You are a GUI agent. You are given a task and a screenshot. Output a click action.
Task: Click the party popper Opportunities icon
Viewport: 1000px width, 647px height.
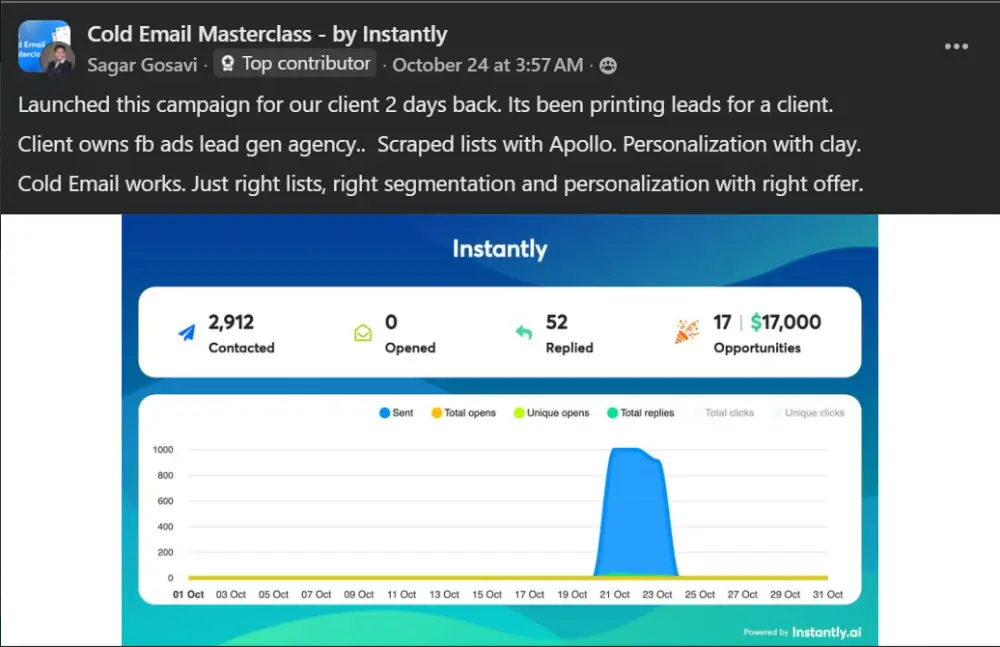click(686, 333)
